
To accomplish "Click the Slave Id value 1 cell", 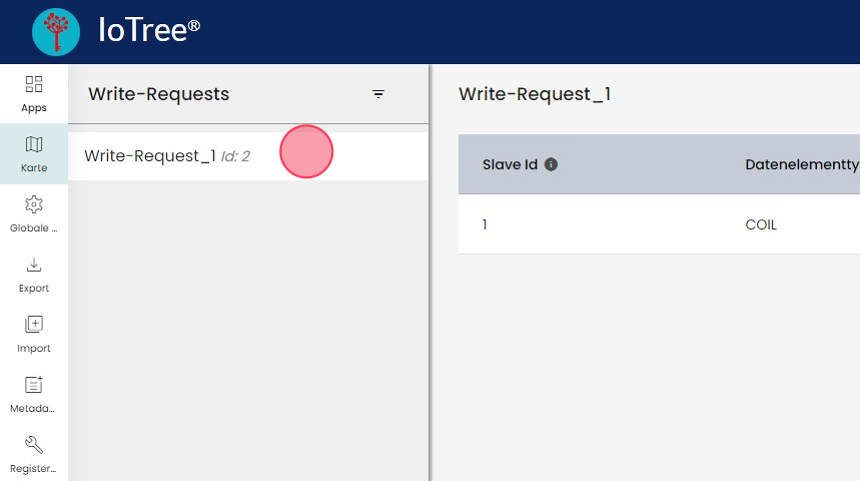I will click(485, 224).
